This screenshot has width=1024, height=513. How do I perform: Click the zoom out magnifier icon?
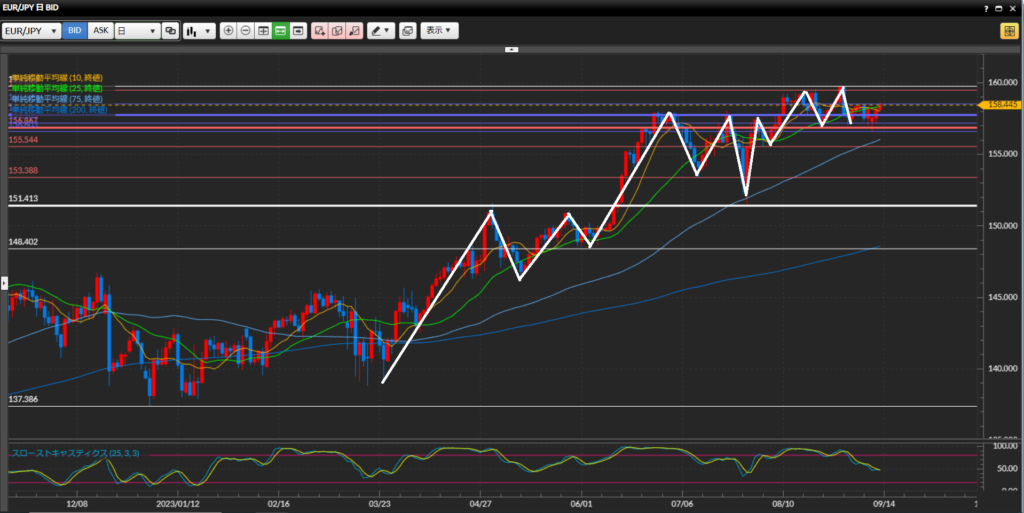(x=246, y=31)
